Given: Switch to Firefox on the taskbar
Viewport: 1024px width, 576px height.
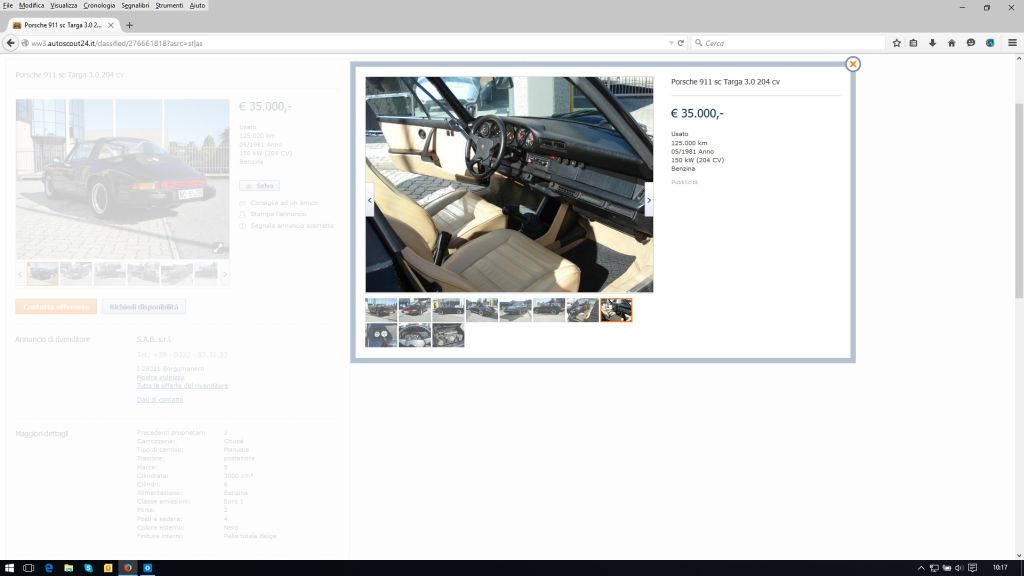Looking at the screenshot, I should [x=128, y=568].
